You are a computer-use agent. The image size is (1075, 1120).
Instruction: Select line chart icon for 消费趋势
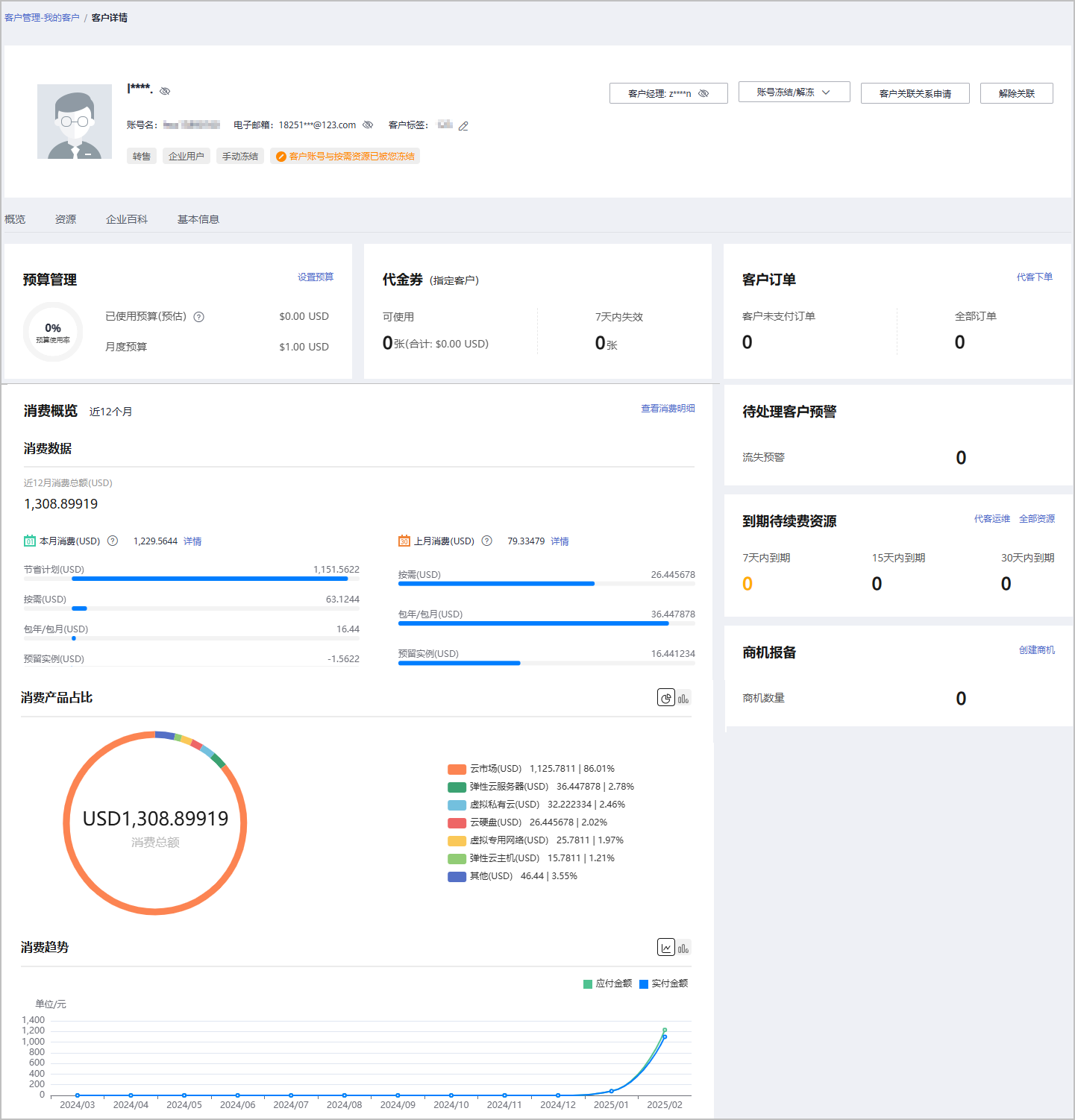[666, 948]
